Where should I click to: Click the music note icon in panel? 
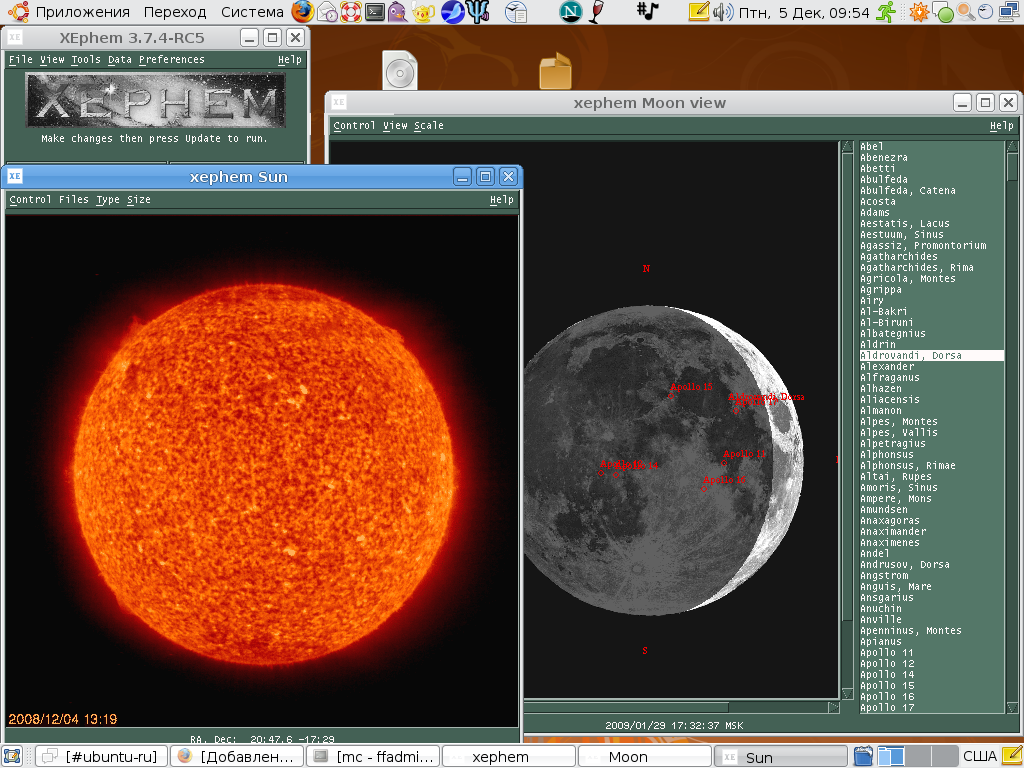[649, 12]
